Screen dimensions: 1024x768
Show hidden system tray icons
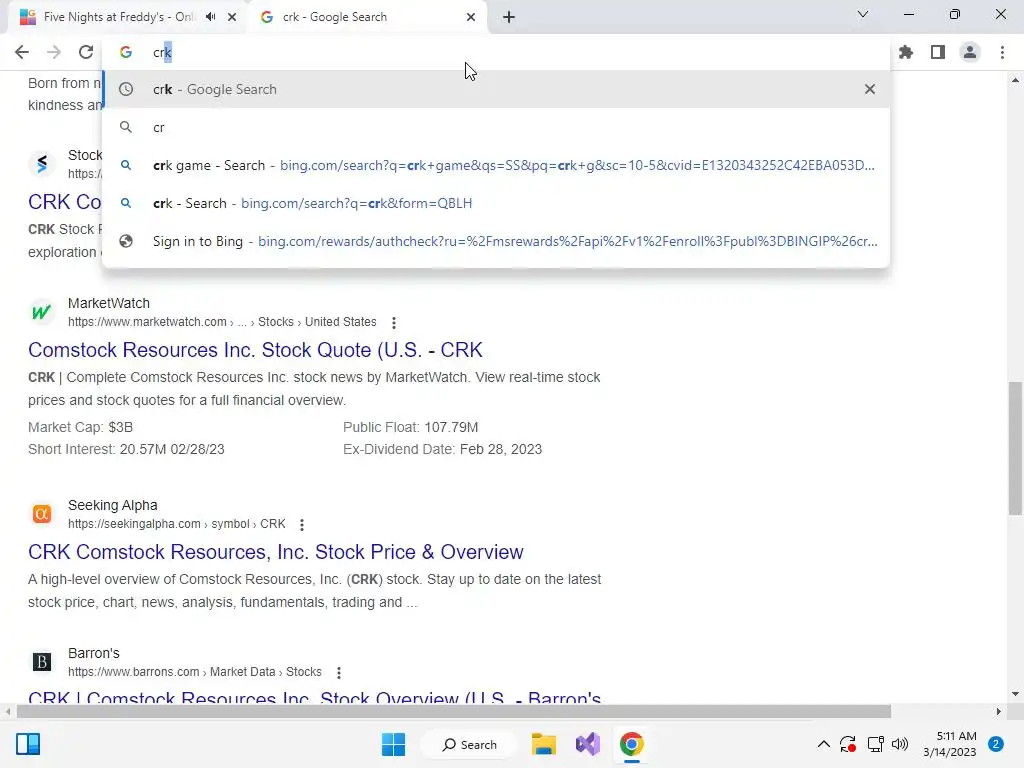824,744
